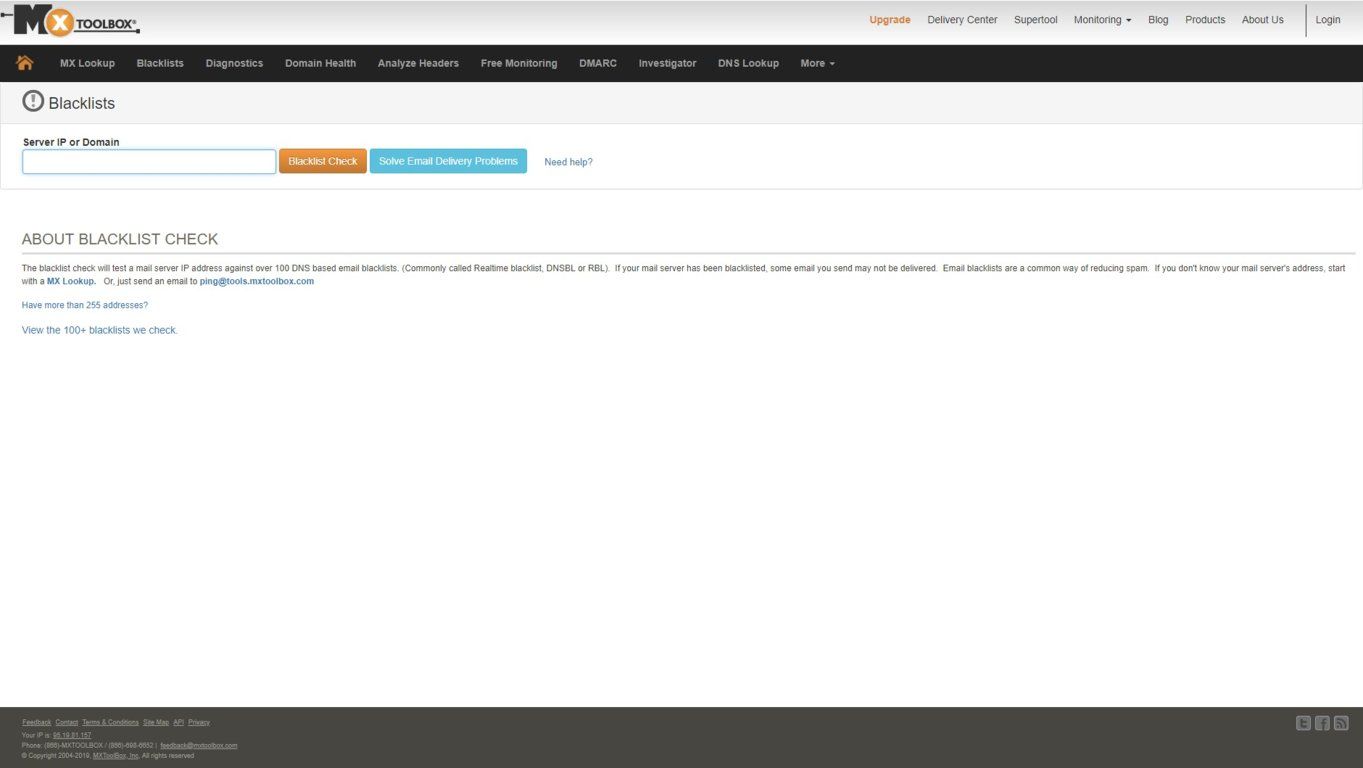Click the Login link
1363x768 pixels.
(1328, 20)
